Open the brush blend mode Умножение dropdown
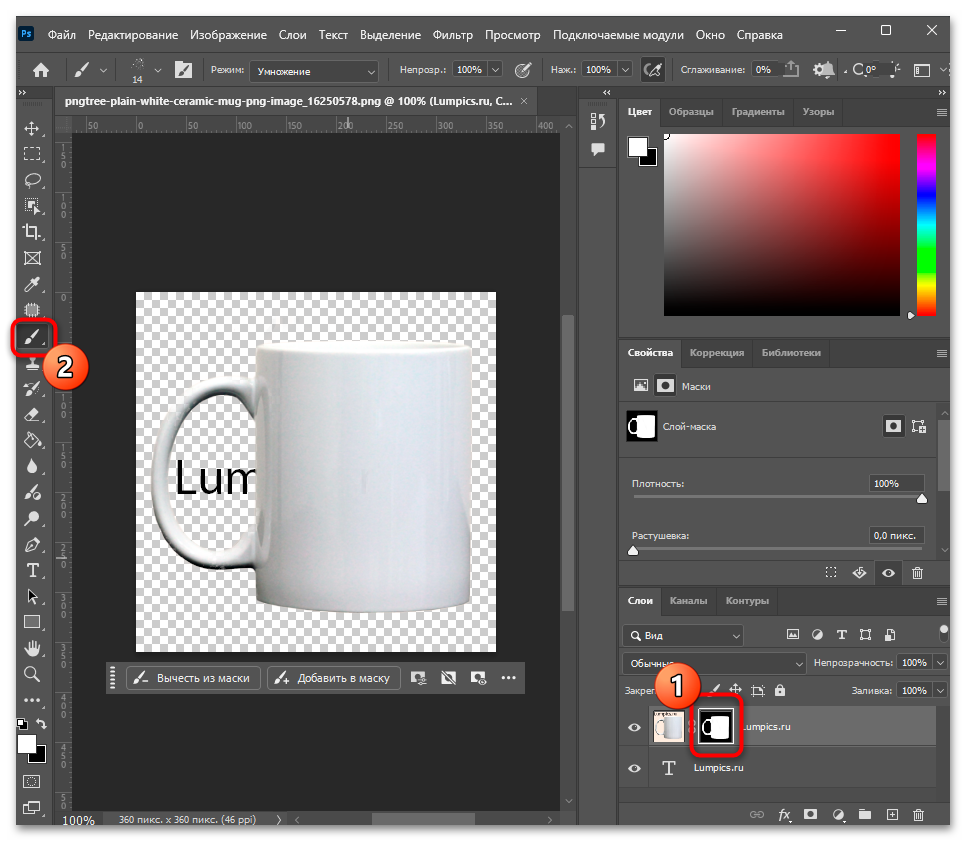 coord(314,71)
